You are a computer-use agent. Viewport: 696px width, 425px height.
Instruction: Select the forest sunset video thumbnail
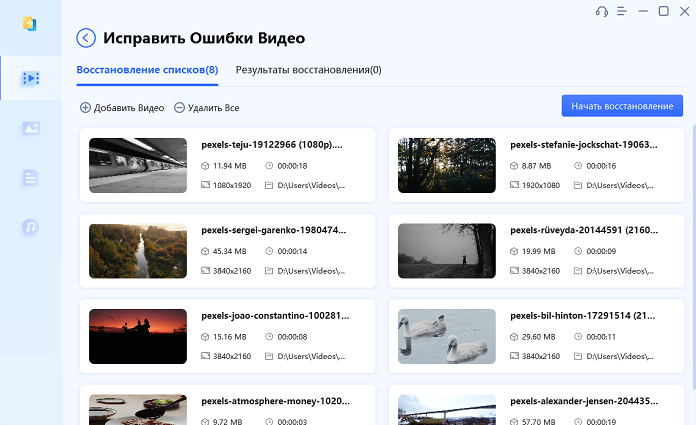click(x=447, y=165)
